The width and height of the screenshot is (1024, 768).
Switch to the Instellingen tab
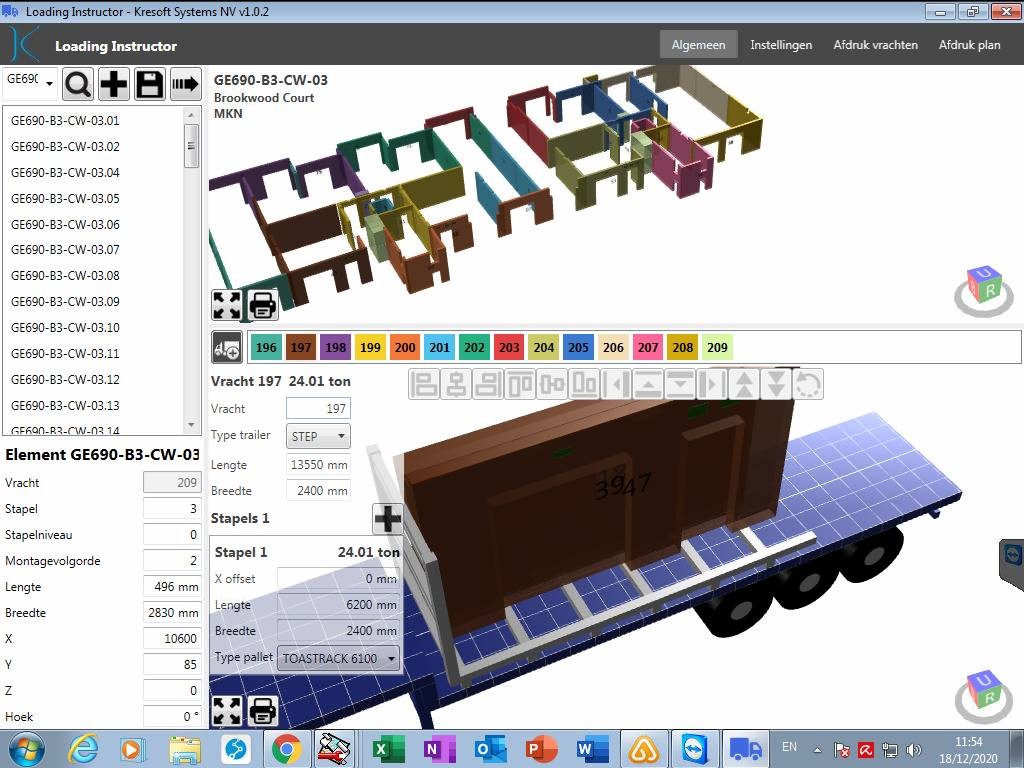click(x=781, y=45)
